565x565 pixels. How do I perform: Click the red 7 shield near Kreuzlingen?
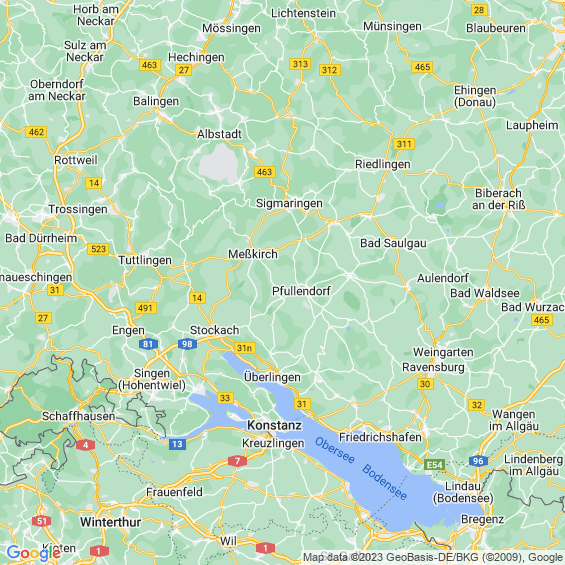coord(237,461)
